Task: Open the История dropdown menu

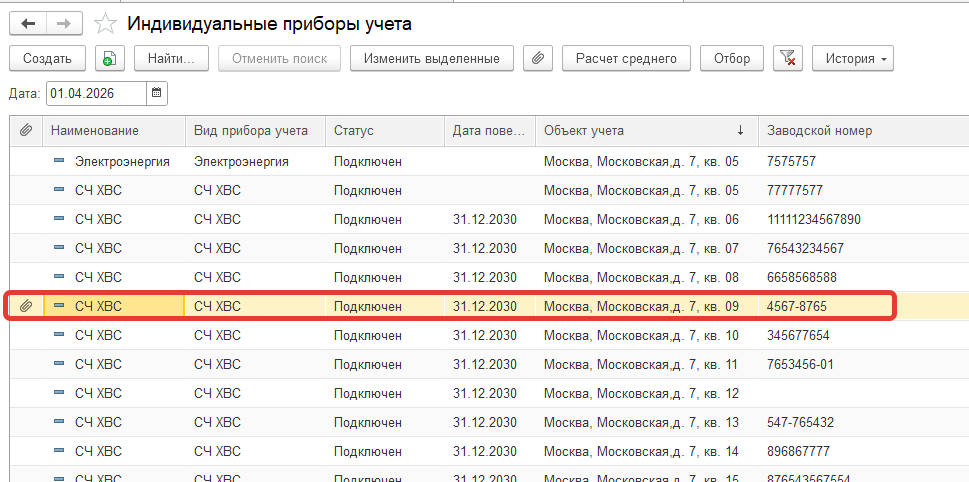Action: point(852,59)
